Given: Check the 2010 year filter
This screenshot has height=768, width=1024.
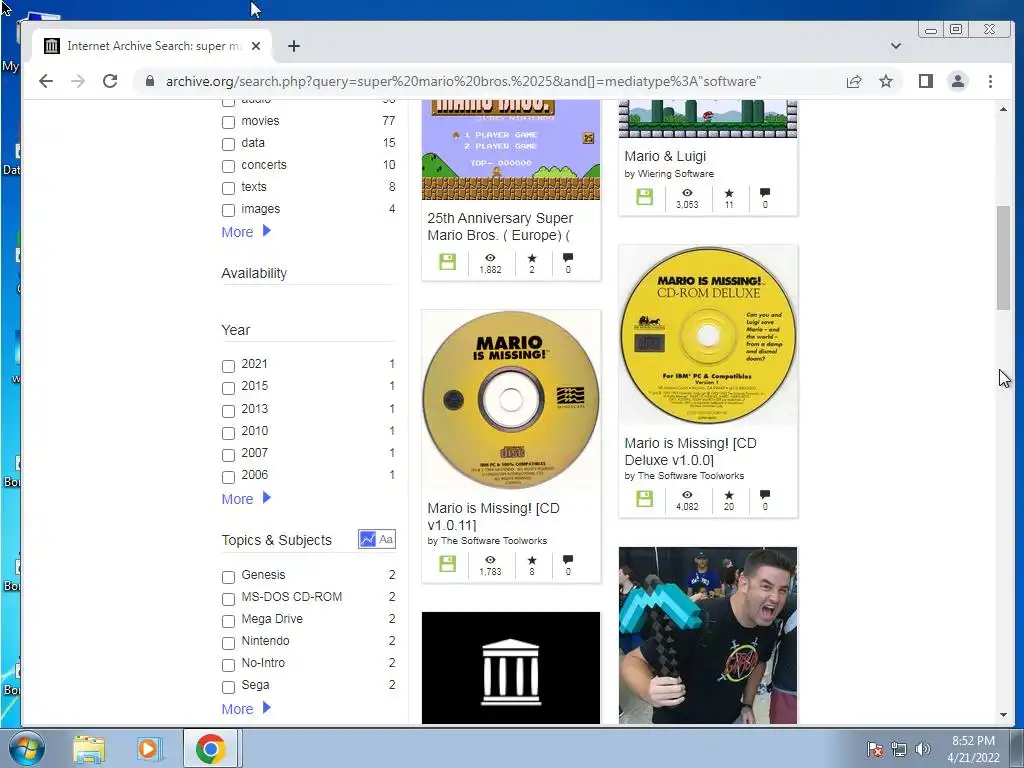Looking at the screenshot, I should (228, 433).
